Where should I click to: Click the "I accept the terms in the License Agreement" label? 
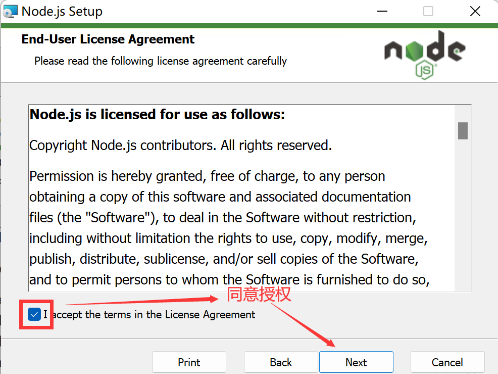click(x=149, y=314)
